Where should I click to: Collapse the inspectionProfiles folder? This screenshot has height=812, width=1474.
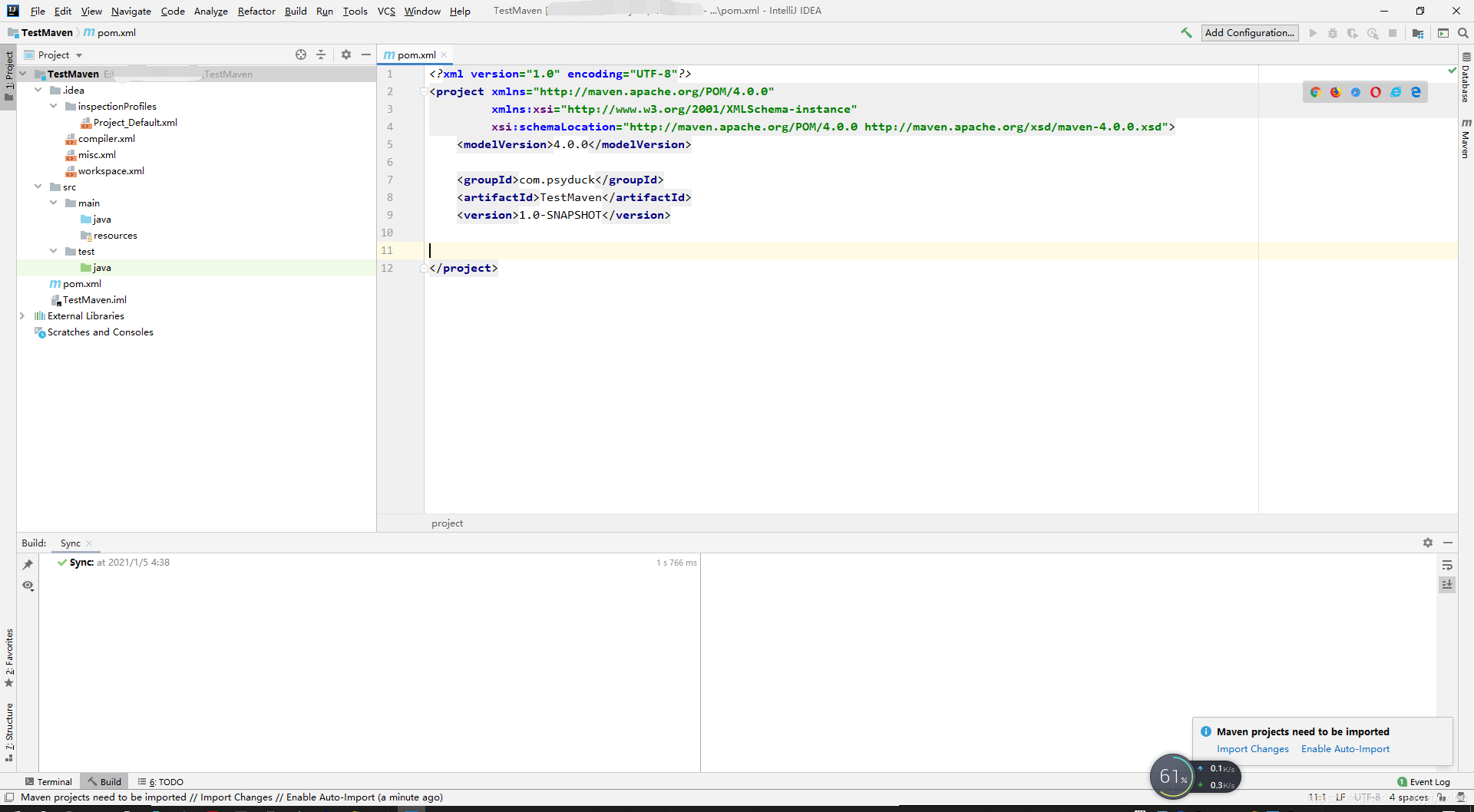[54, 106]
